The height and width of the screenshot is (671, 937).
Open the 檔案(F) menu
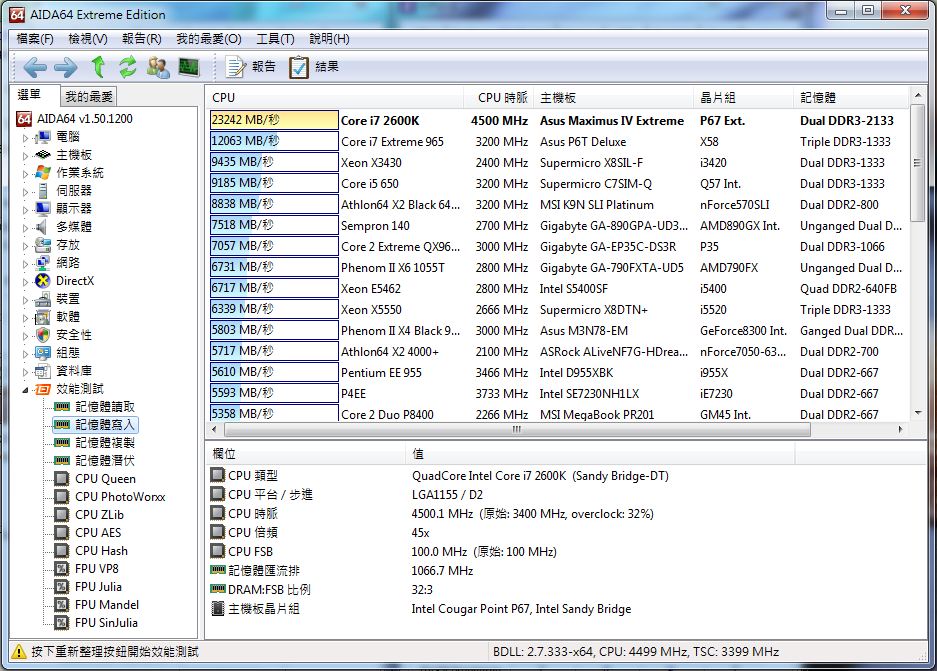(35, 39)
